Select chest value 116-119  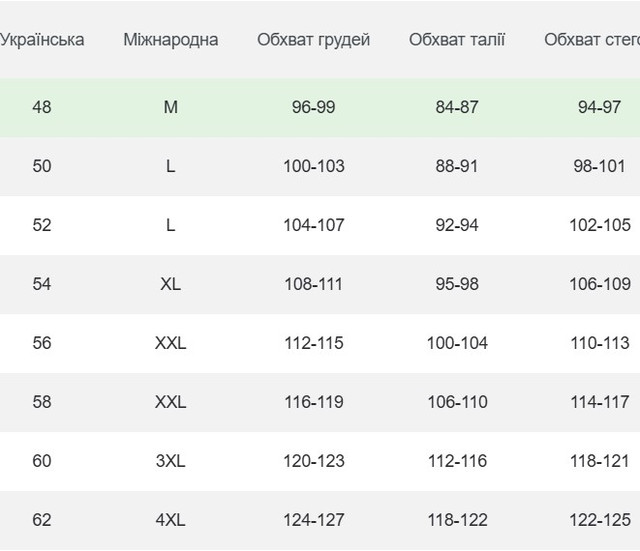point(314,402)
